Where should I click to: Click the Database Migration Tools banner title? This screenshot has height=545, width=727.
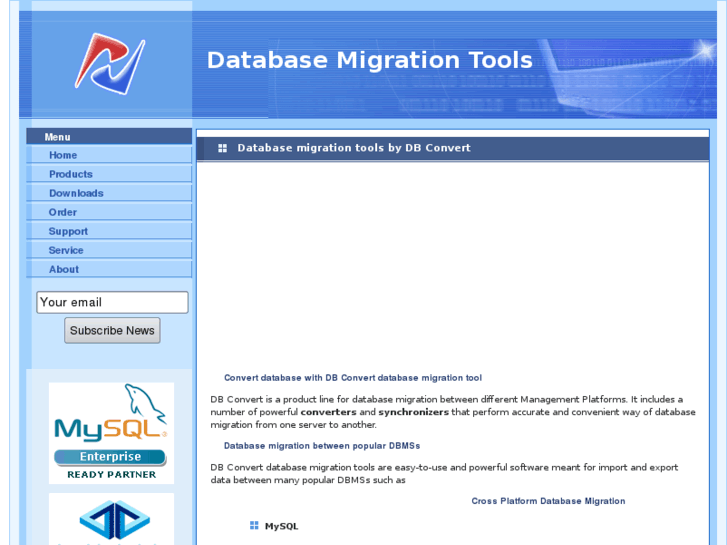[x=370, y=60]
